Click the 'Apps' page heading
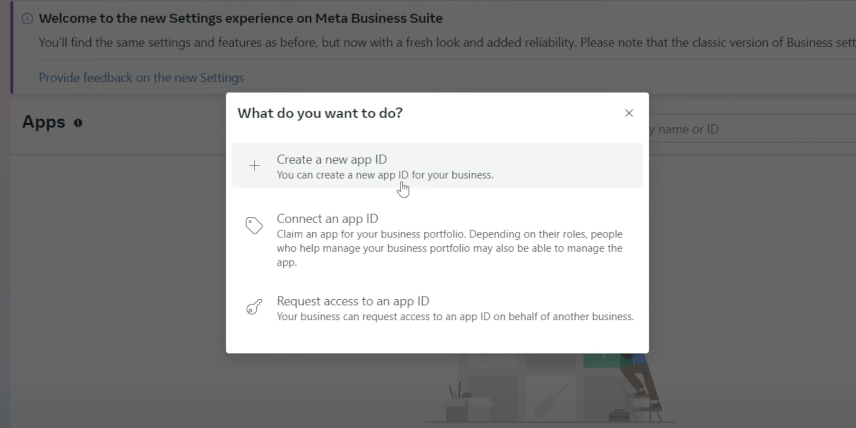The height and width of the screenshot is (428, 856). (x=44, y=122)
